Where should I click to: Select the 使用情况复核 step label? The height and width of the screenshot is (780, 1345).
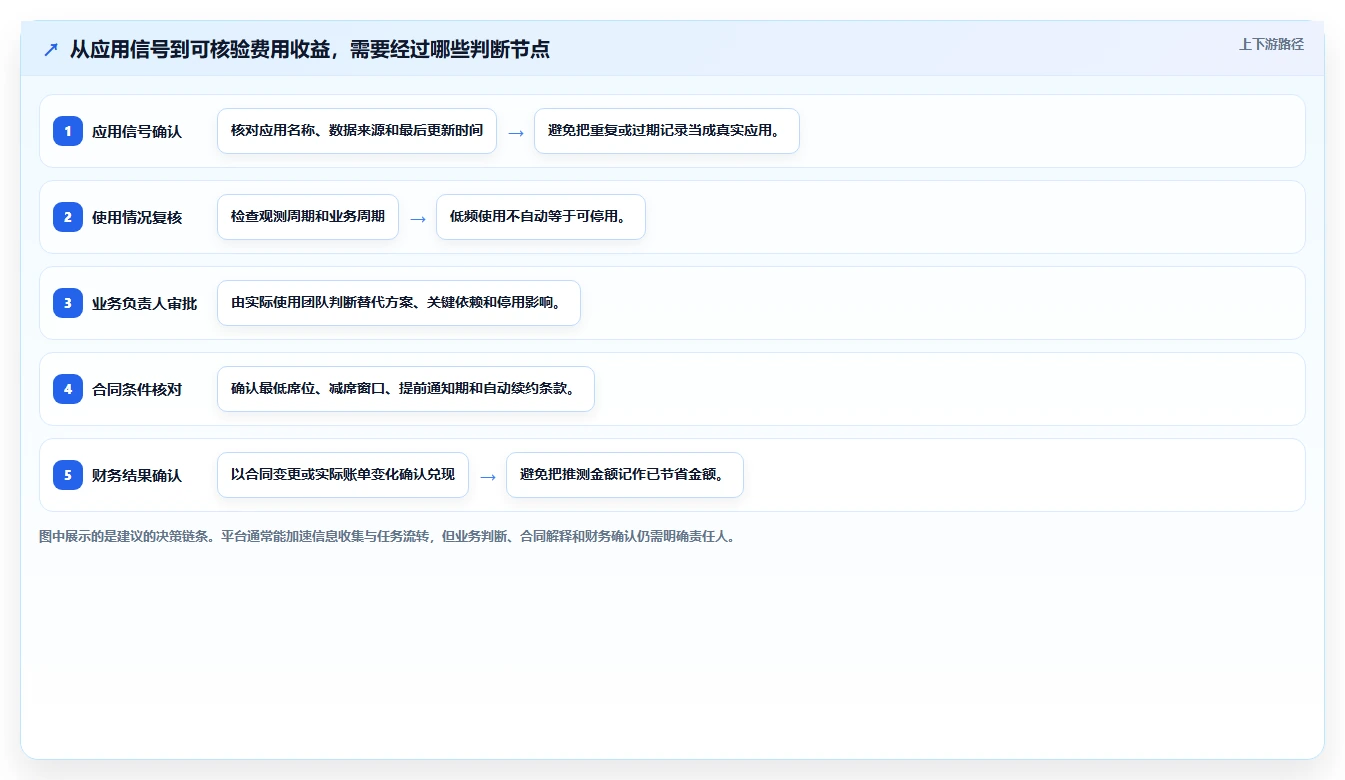(137, 217)
